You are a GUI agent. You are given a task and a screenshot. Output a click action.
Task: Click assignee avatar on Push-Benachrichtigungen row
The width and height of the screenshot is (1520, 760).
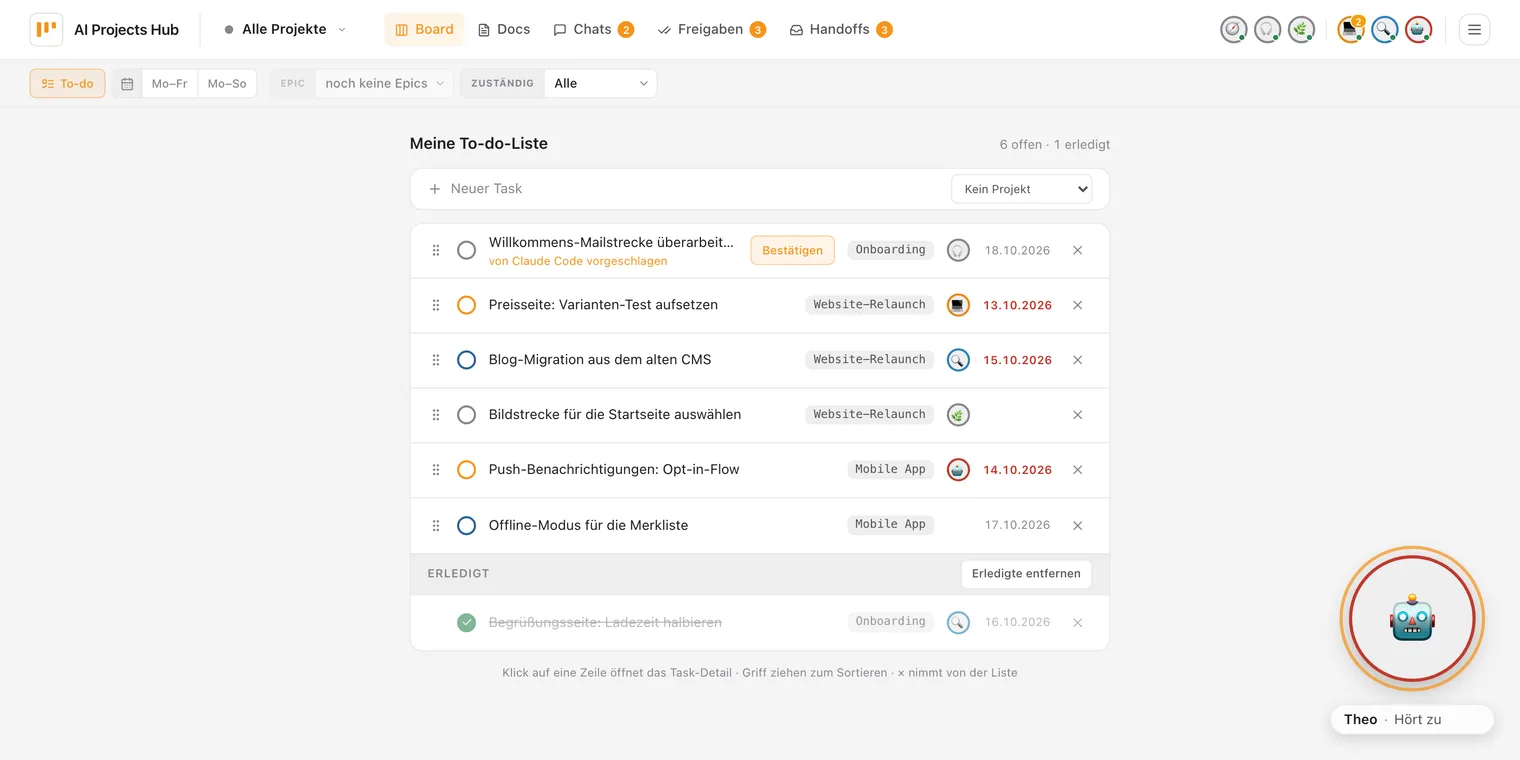tap(958, 469)
